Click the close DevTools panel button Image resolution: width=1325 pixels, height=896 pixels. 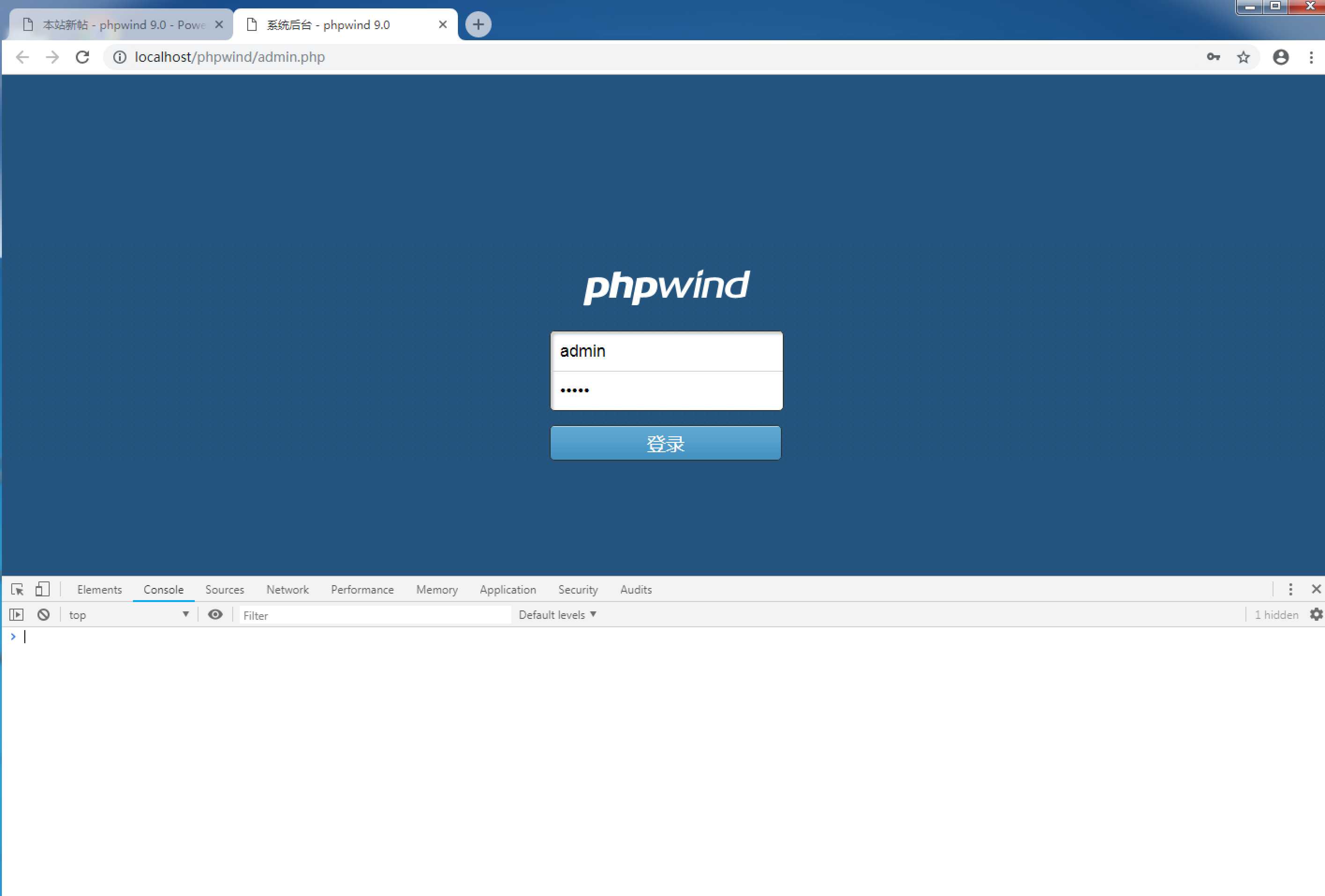(1316, 589)
